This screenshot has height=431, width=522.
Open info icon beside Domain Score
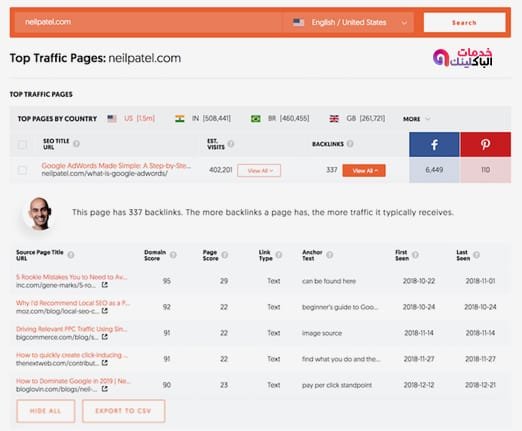(x=173, y=255)
